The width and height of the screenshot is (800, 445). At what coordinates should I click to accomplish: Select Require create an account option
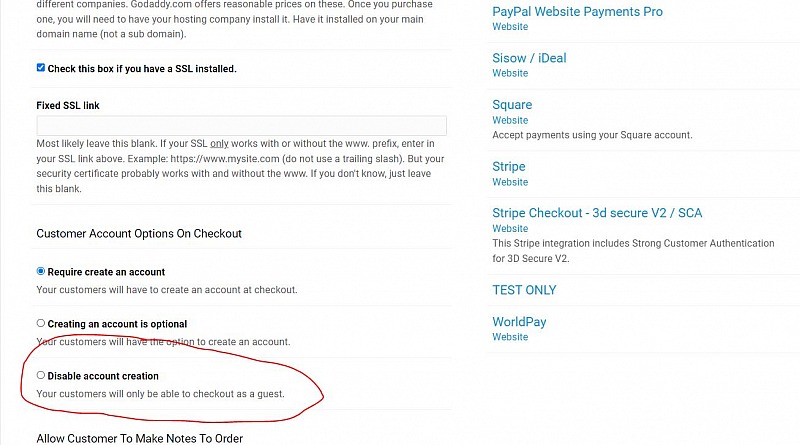[x=41, y=271]
